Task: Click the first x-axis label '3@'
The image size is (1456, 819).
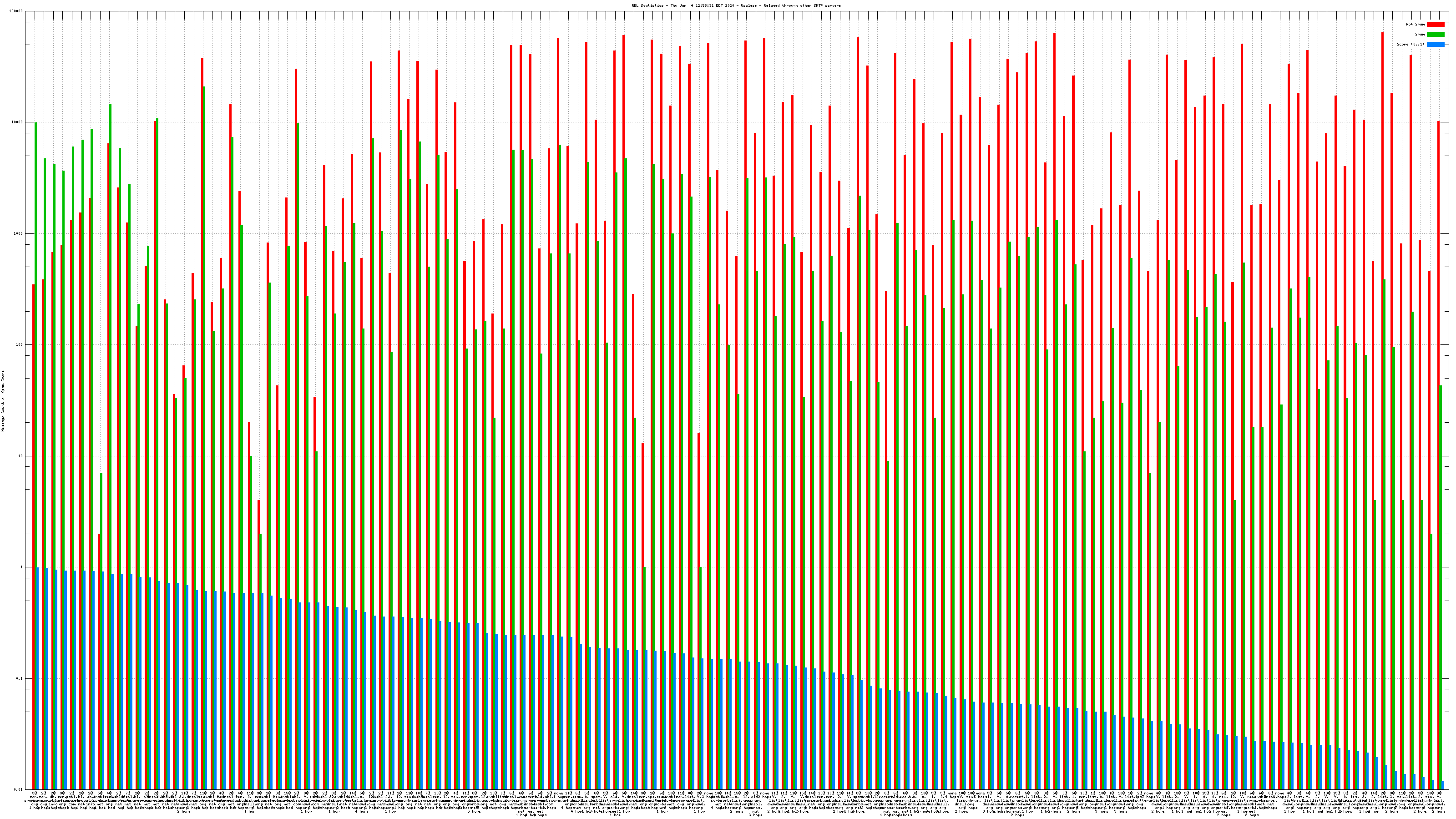Action: (35, 794)
